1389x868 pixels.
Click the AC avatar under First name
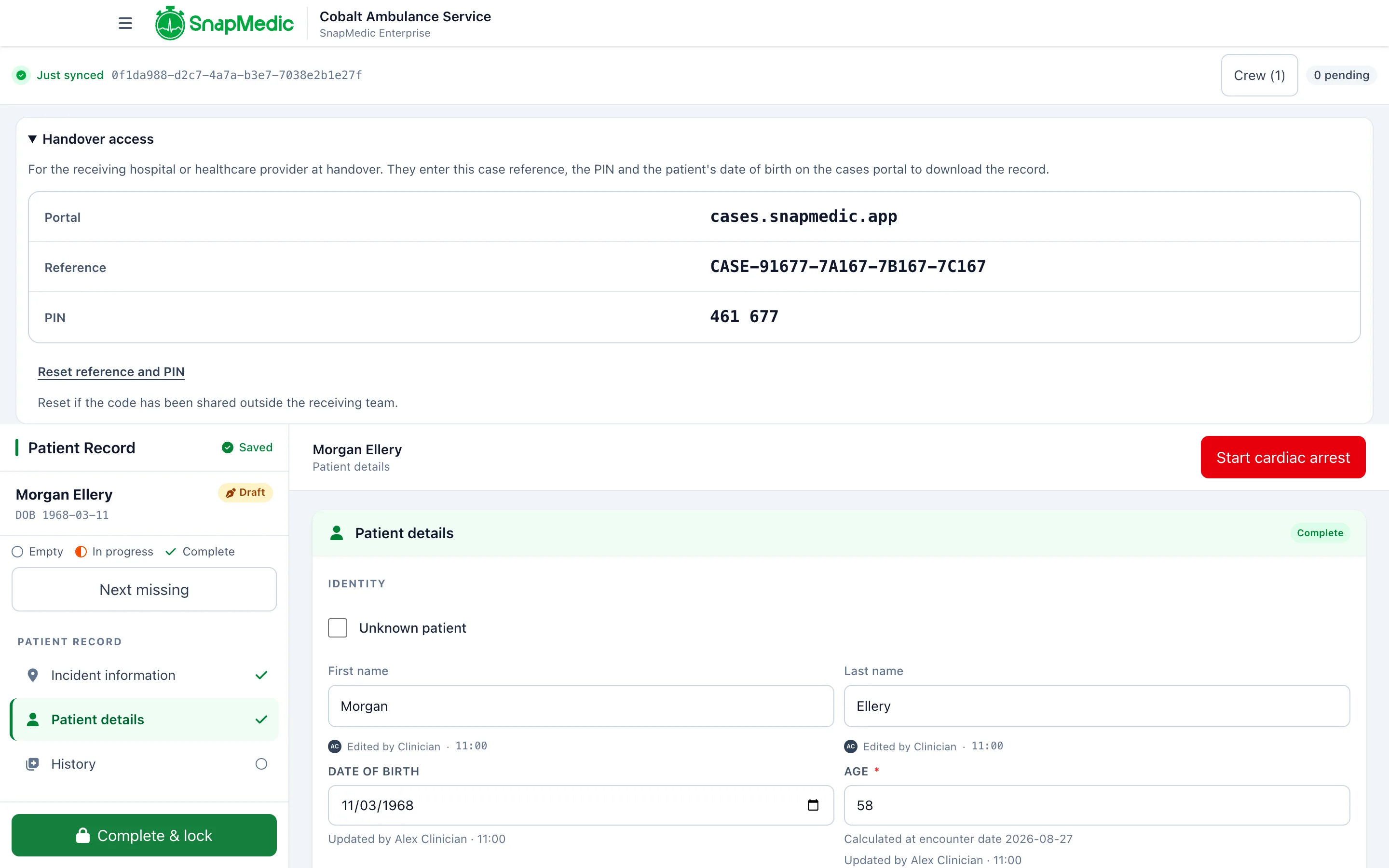pyautogui.click(x=335, y=746)
